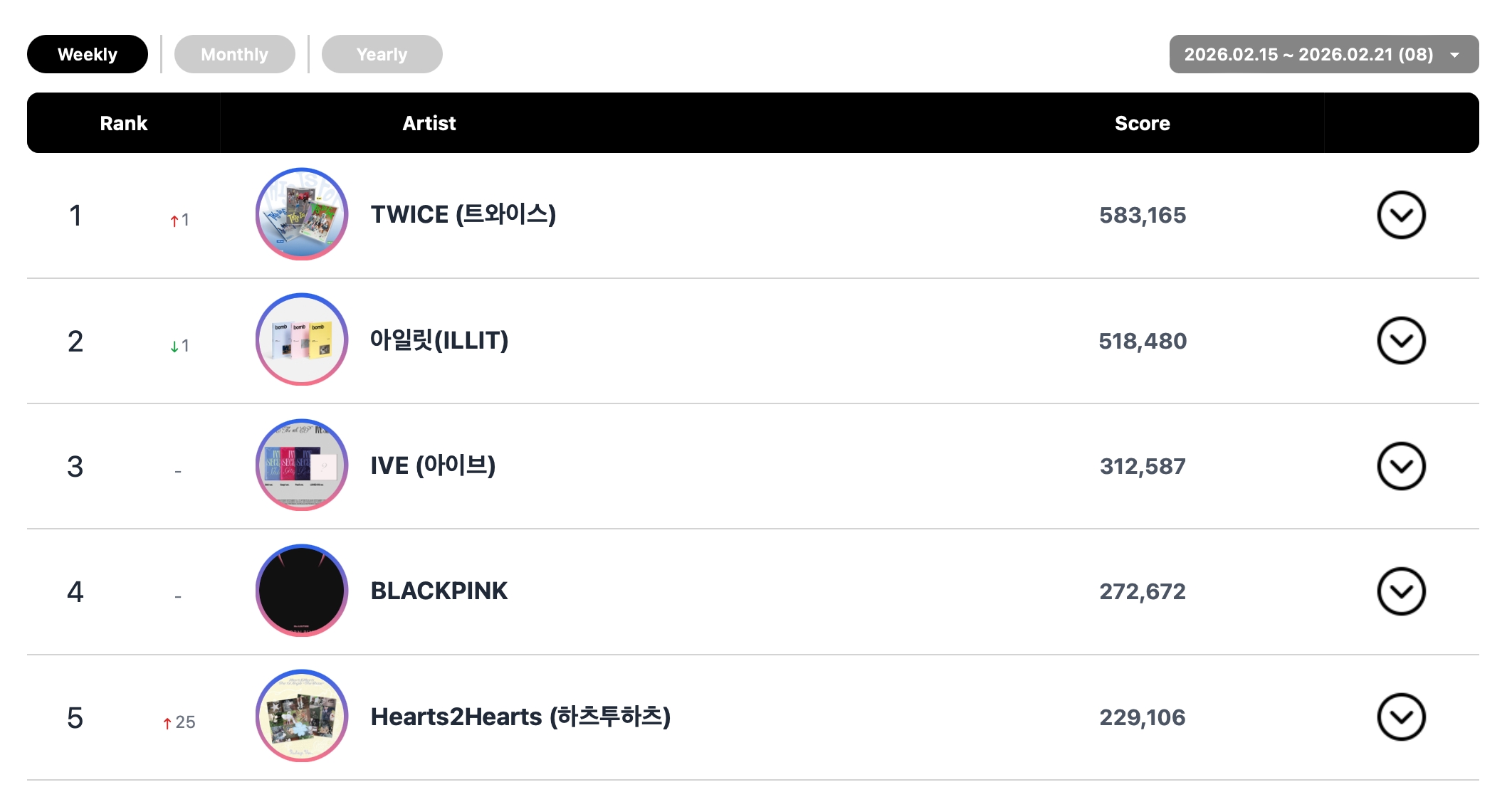Image resolution: width=1512 pixels, height=792 pixels.
Task: Switch to the Yearly chart tab
Action: point(382,54)
